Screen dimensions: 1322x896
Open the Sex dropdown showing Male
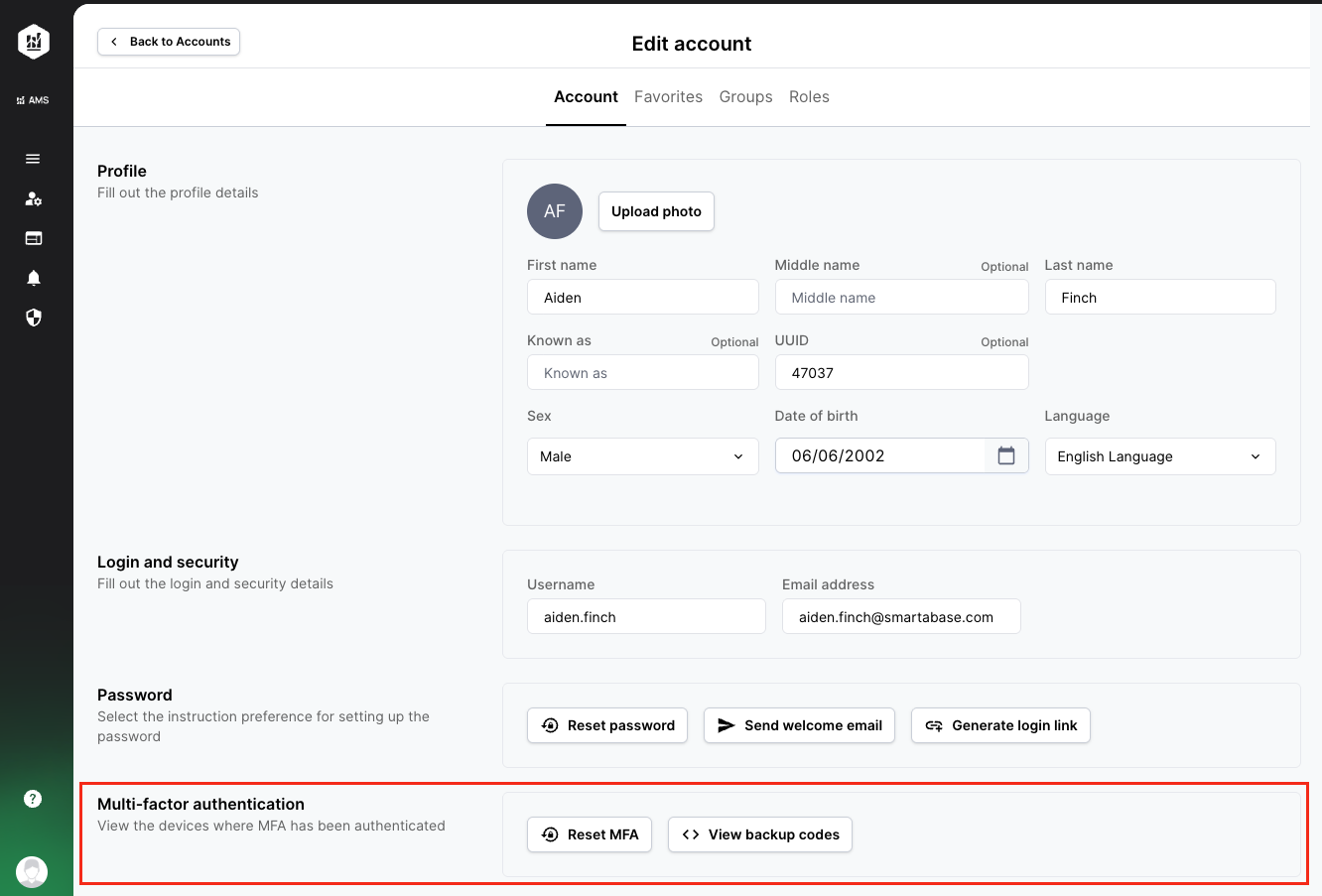coord(643,456)
